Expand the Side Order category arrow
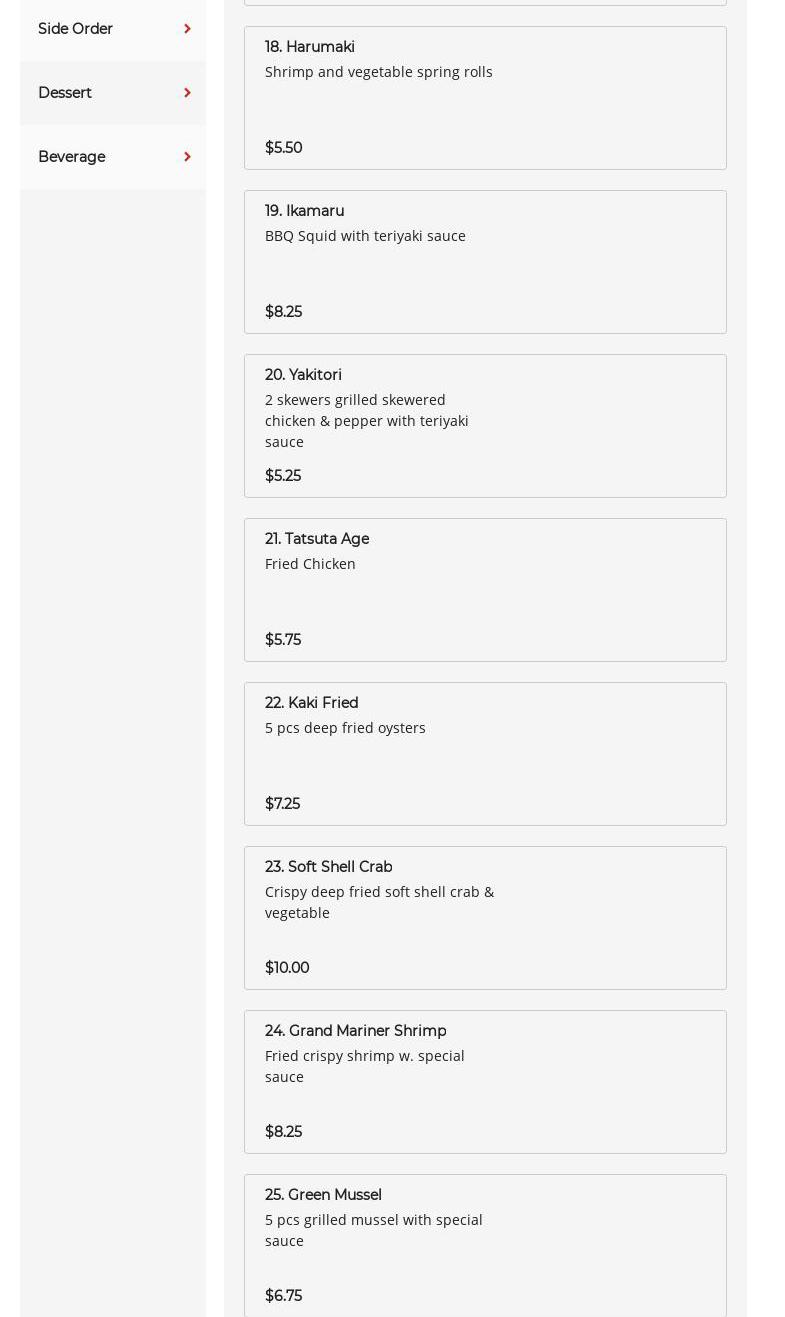 (x=187, y=29)
